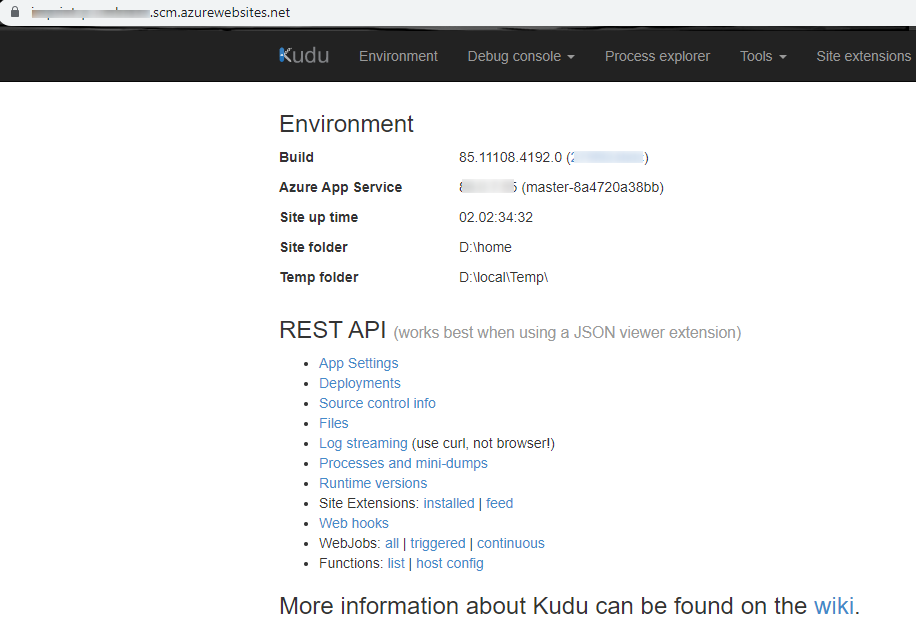Open Process explorer page

657,56
